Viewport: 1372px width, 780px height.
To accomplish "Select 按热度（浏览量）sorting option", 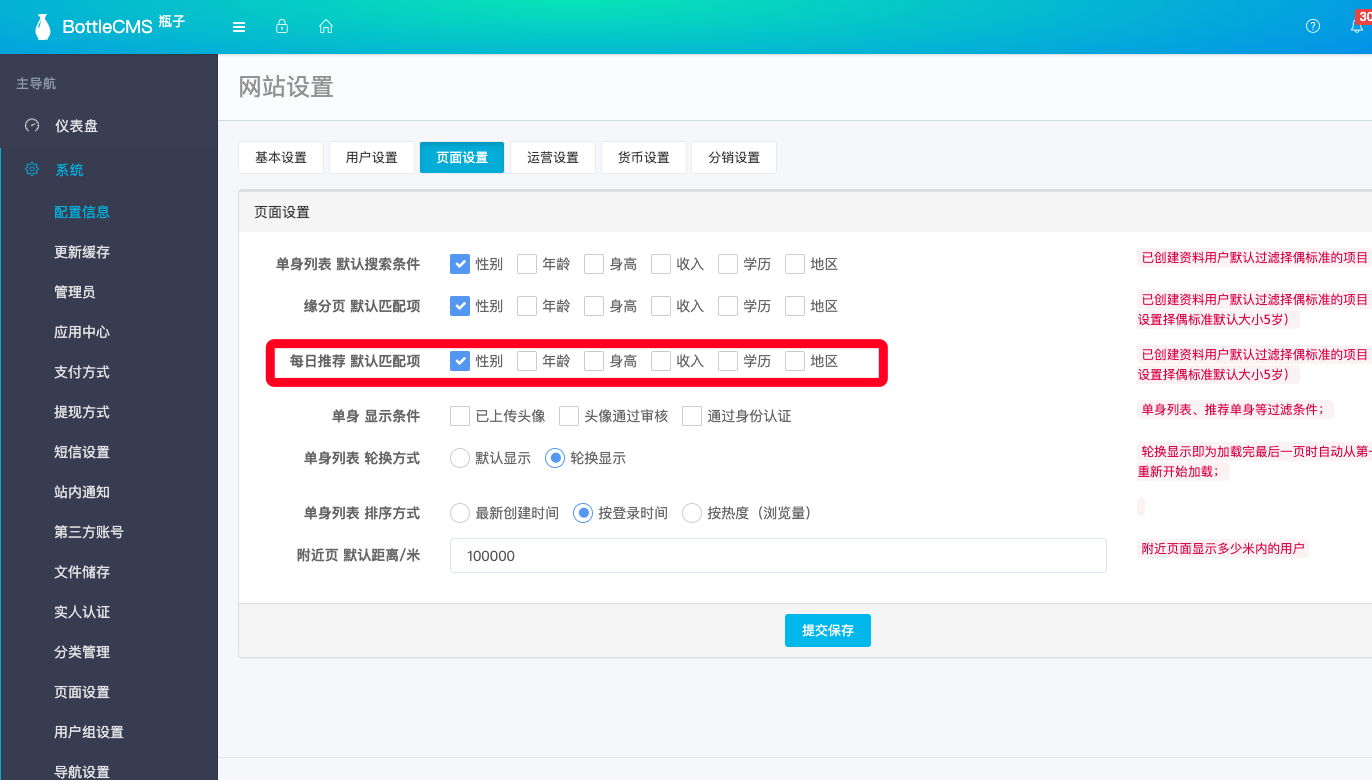I will (x=692, y=513).
